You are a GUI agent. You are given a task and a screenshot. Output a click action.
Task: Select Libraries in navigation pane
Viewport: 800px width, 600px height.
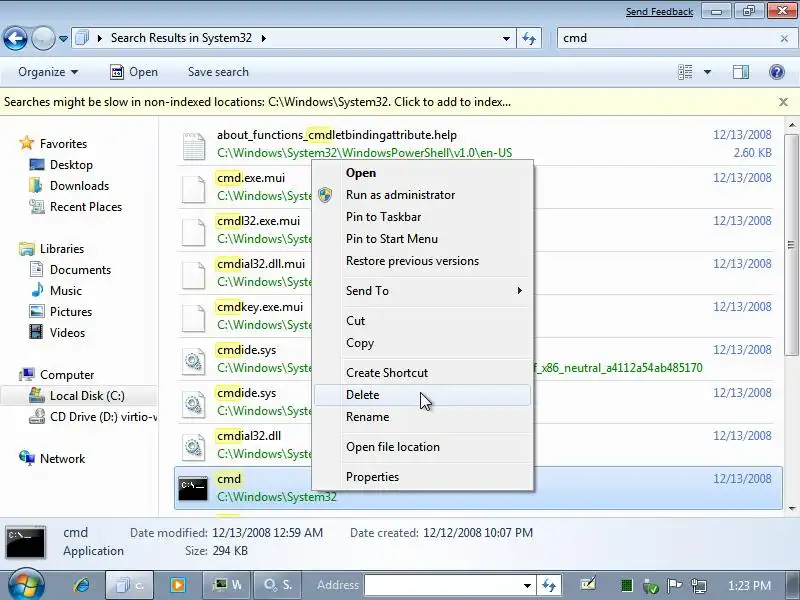point(52,248)
